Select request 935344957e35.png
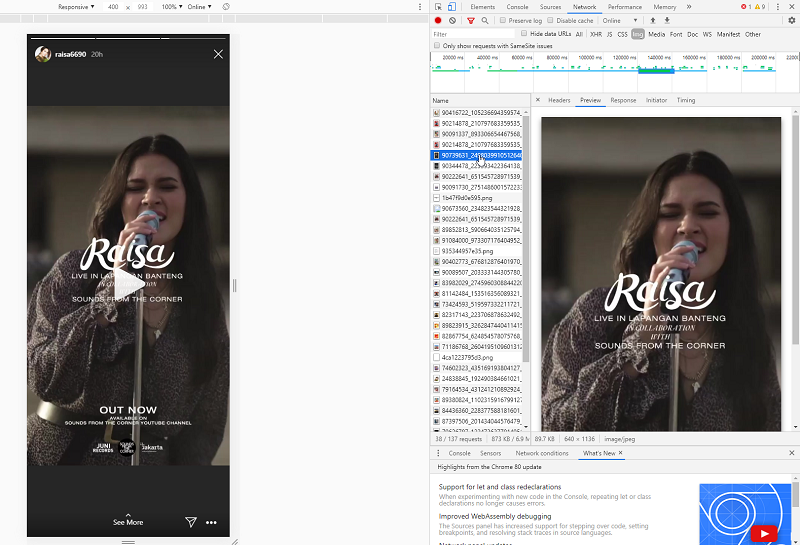 pyautogui.click(x=477, y=251)
